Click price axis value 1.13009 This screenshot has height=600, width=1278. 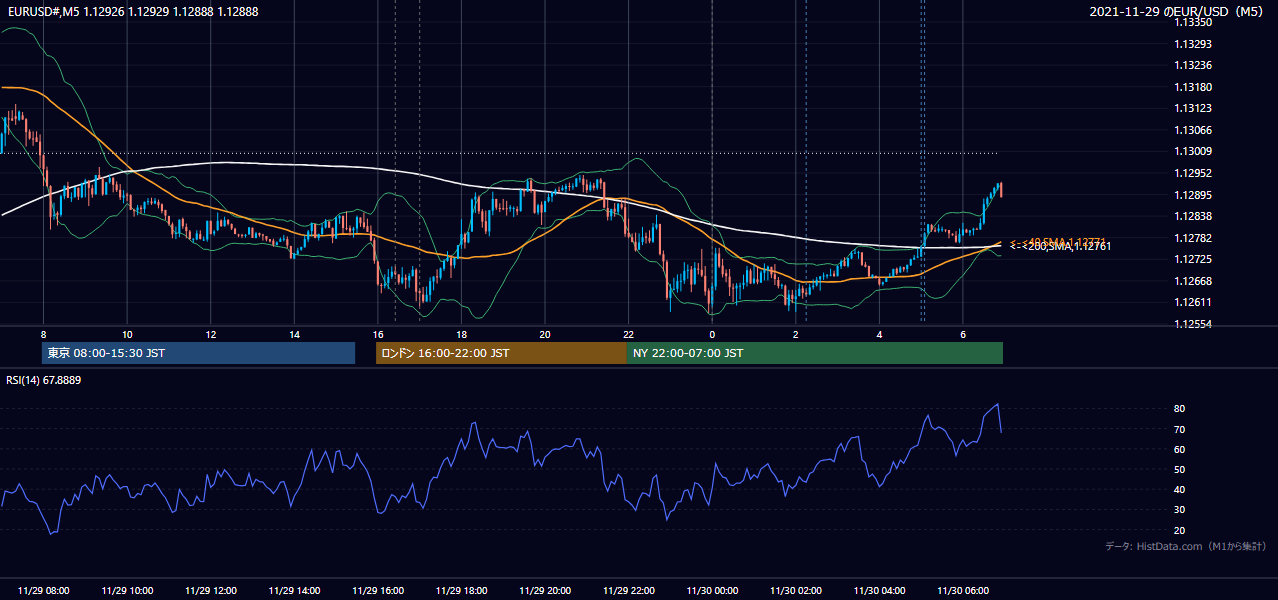click(1193, 152)
